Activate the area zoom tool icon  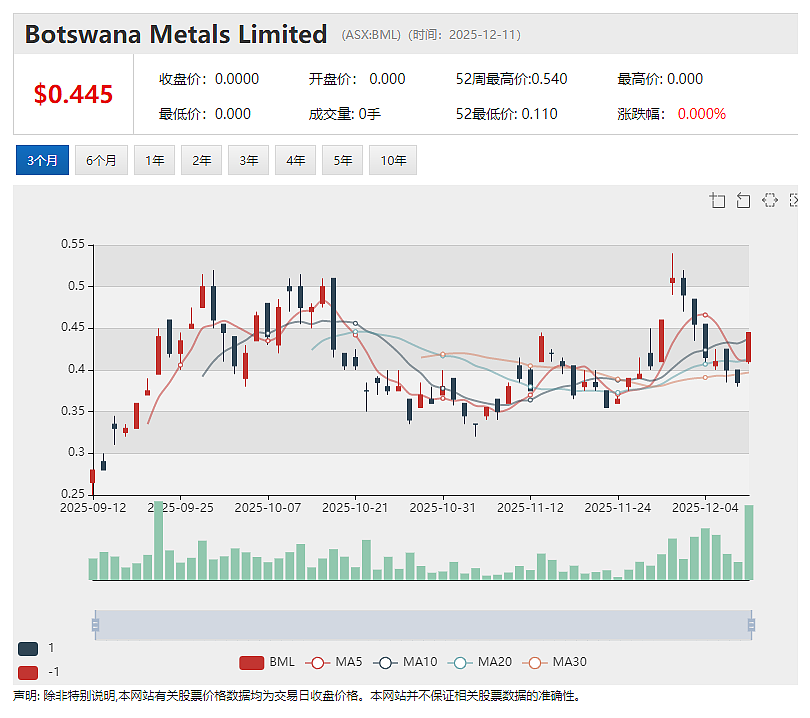717,200
